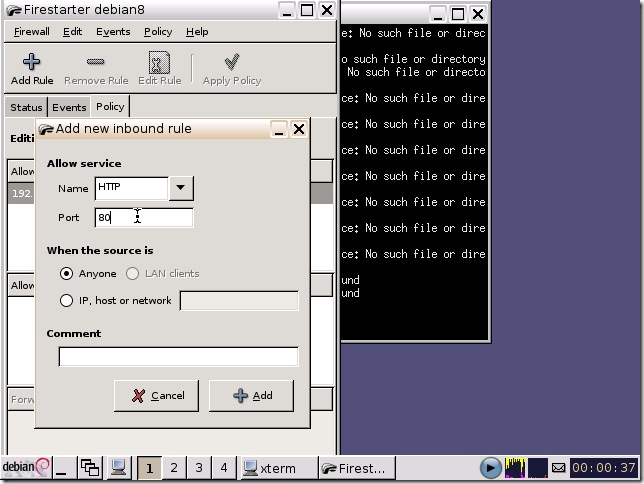644x484 pixels.
Task: Open the Help menu
Action: coord(197,32)
